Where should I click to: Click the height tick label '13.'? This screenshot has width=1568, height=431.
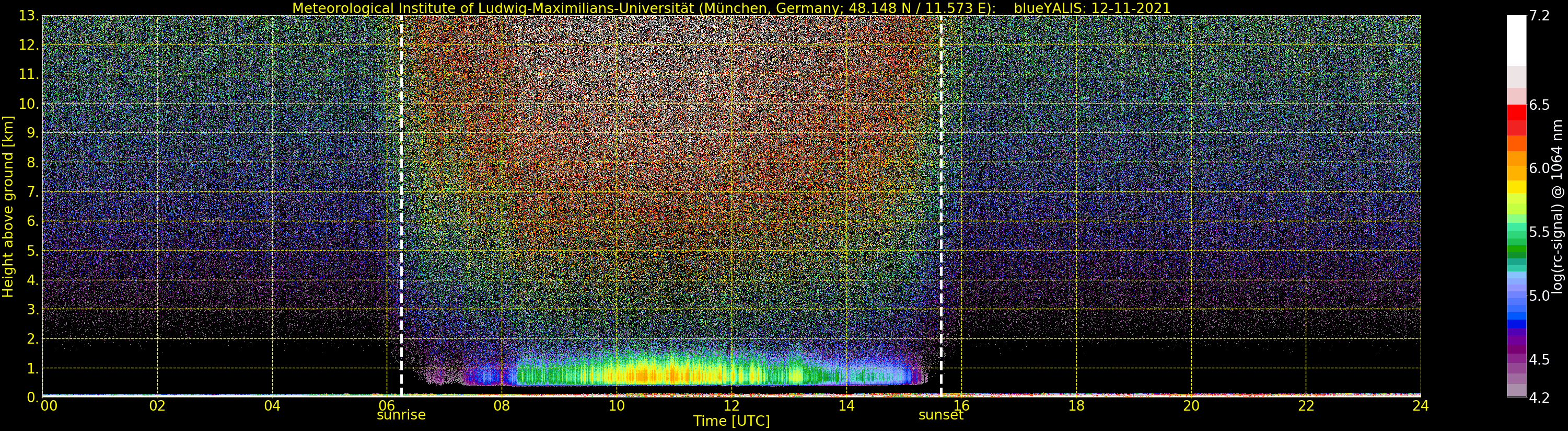click(29, 16)
